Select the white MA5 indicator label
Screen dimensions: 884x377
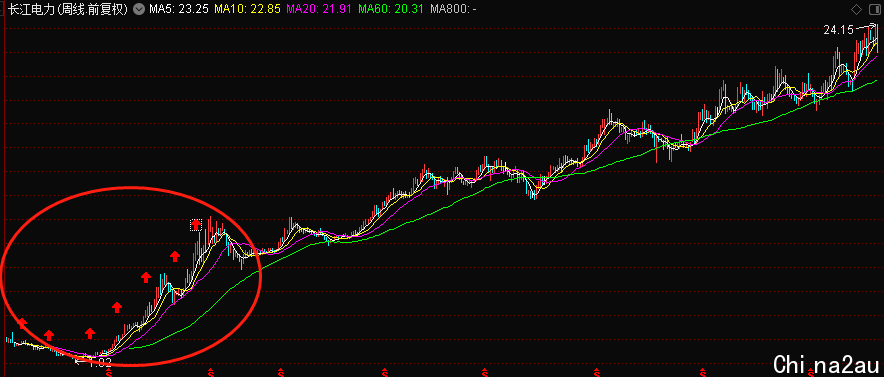[x=179, y=10]
